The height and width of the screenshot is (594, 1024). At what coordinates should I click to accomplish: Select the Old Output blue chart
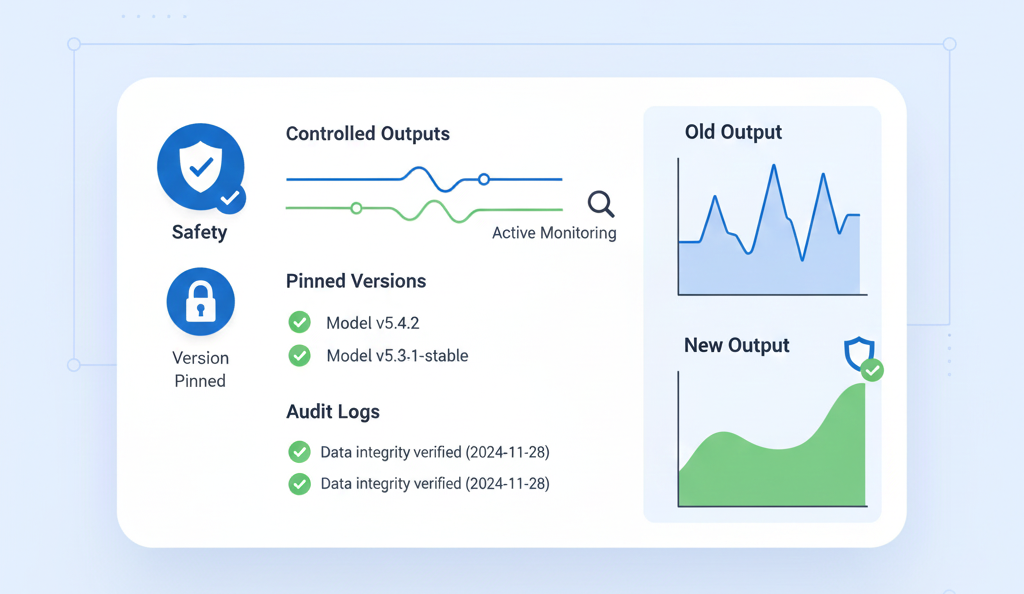772,227
